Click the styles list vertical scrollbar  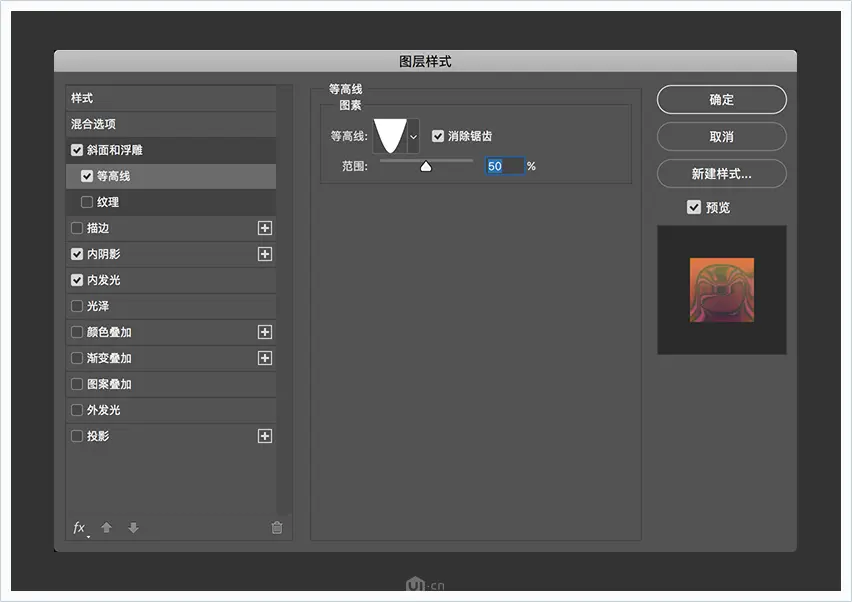point(284,299)
